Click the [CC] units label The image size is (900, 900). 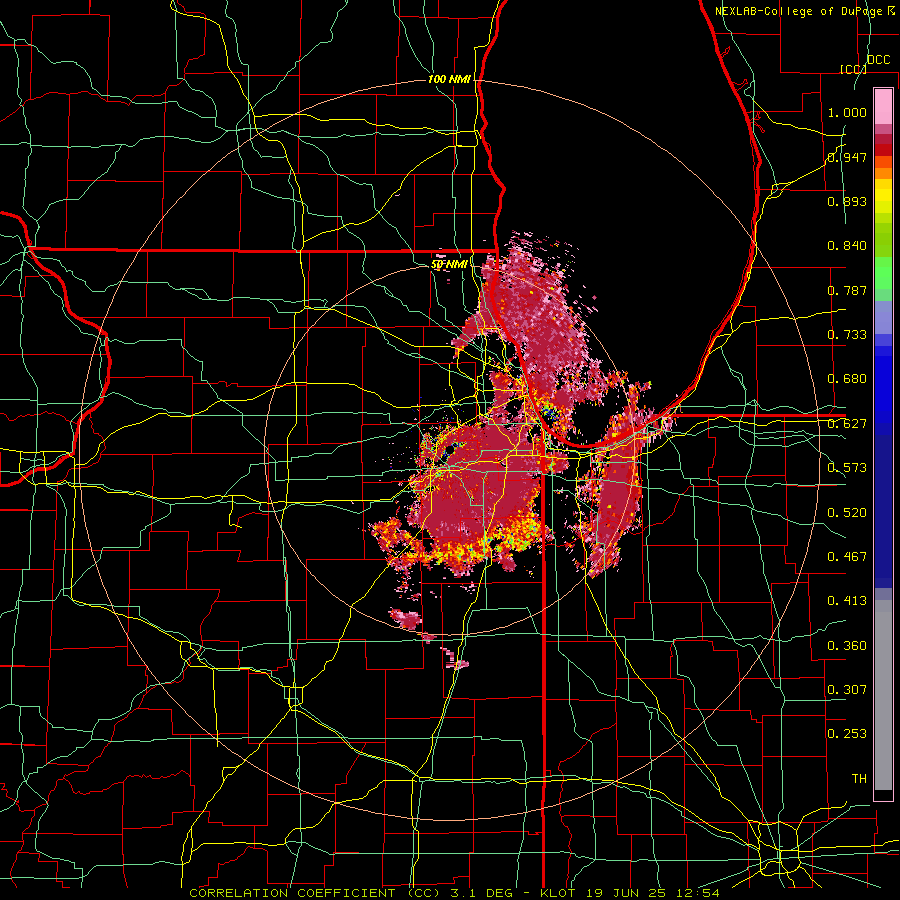click(853, 69)
